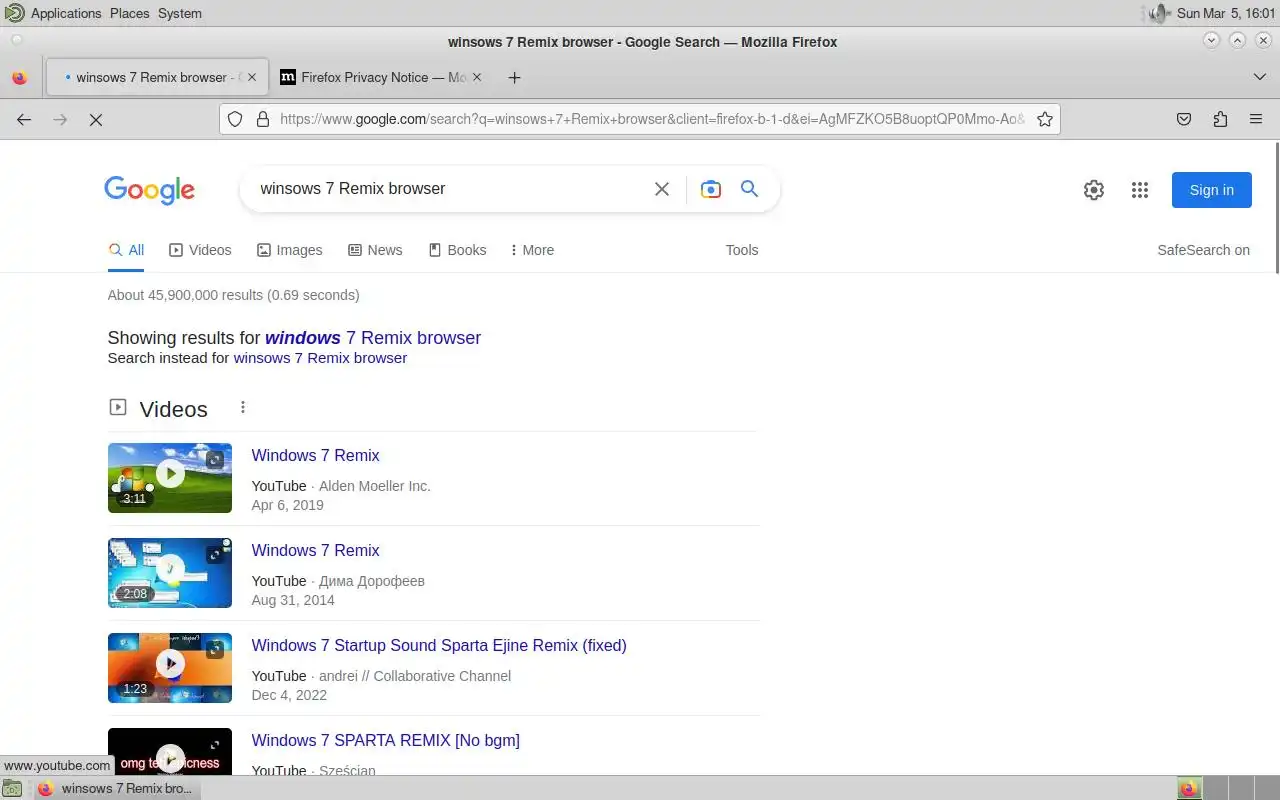The height and width of the screenshot is (800, 1280).
Task: View site security padlock info
Action: [x=263, y=119]
